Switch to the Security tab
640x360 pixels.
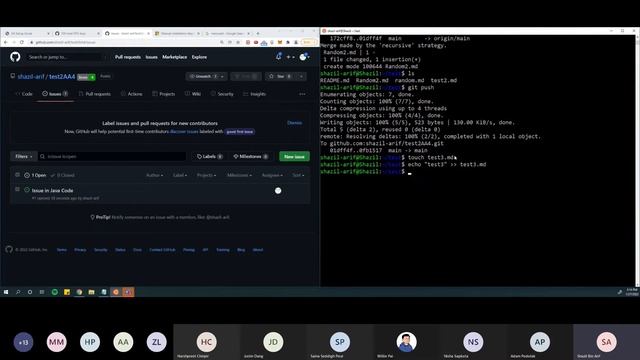pos(222,94)
